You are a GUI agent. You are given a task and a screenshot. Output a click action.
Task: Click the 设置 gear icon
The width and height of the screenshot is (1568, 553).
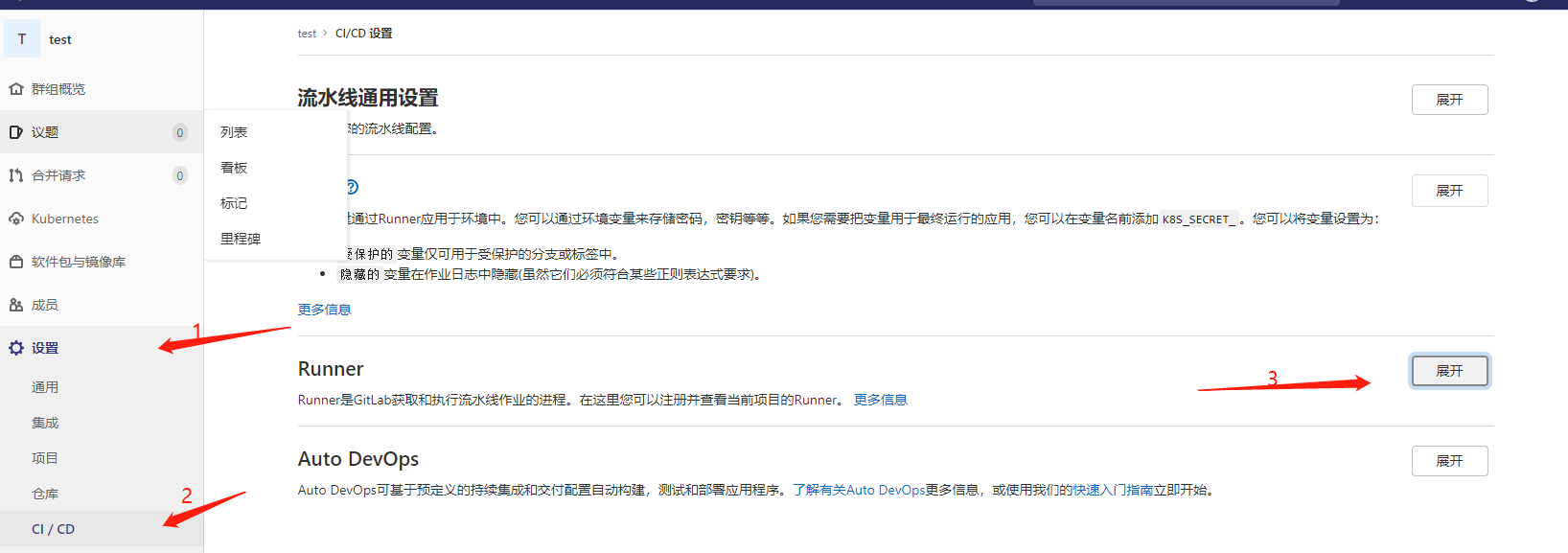[16, 348]
